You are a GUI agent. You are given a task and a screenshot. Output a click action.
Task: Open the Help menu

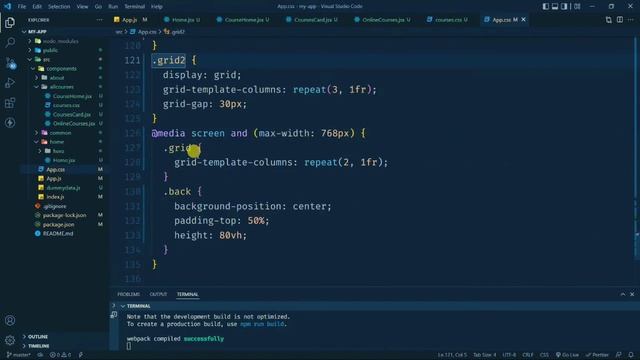coord(157,7)
